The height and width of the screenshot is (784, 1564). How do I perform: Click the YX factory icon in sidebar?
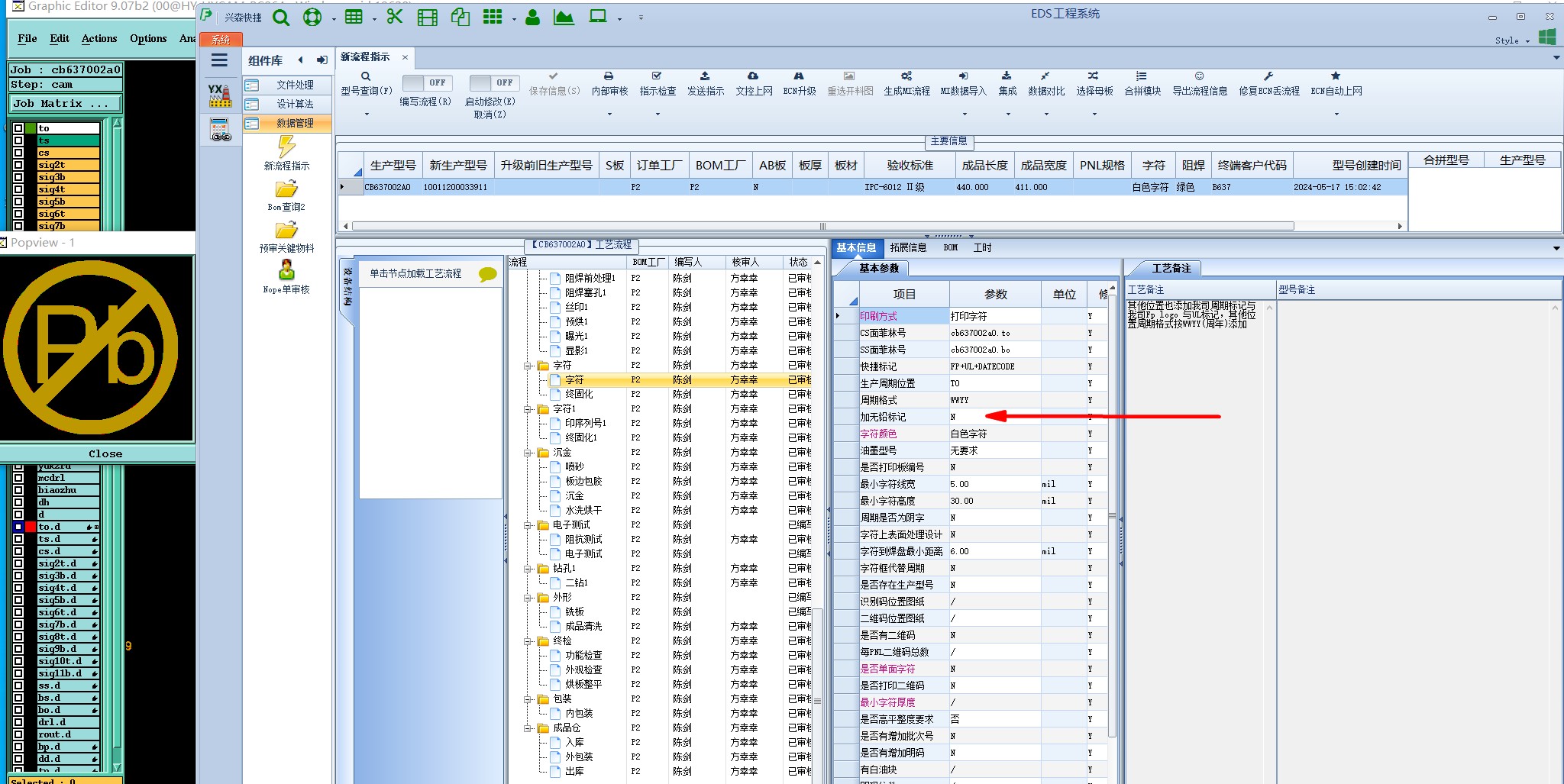click(x=220, y=95)
